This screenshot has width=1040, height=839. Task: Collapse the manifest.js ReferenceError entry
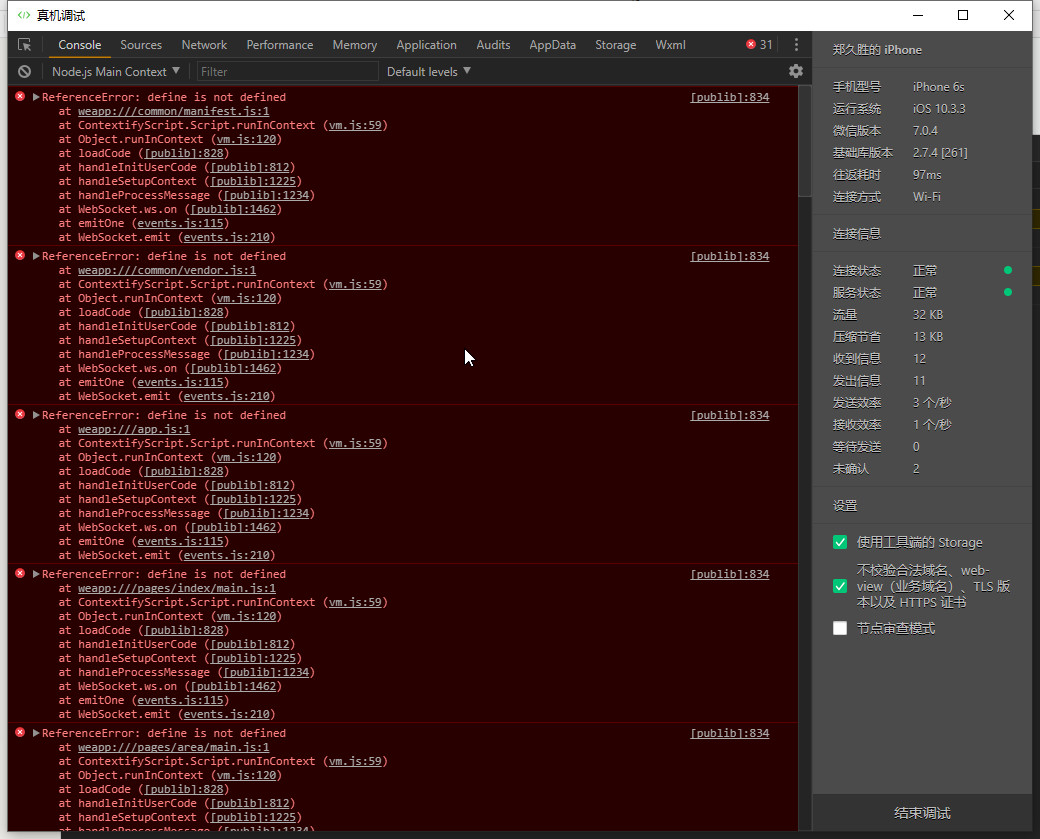click(36, 97)
